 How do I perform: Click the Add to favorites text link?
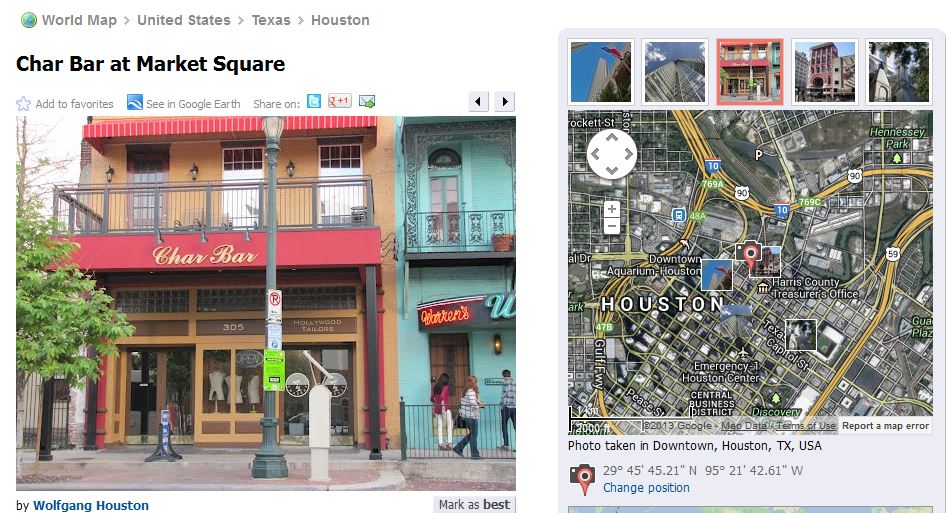[x=74, y=104]
